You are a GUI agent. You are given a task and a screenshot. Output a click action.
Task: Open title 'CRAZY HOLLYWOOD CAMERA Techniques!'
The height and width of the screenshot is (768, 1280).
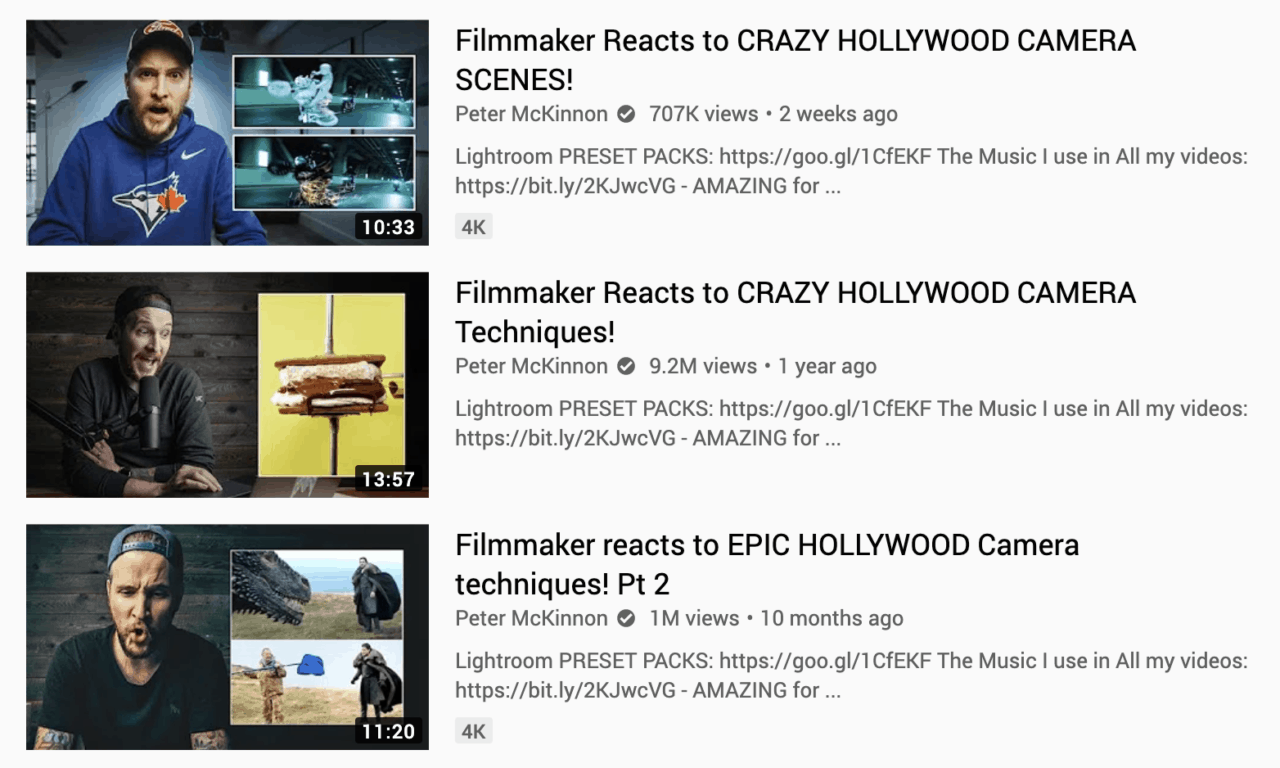pyautogui.click(x=796, y=312)
